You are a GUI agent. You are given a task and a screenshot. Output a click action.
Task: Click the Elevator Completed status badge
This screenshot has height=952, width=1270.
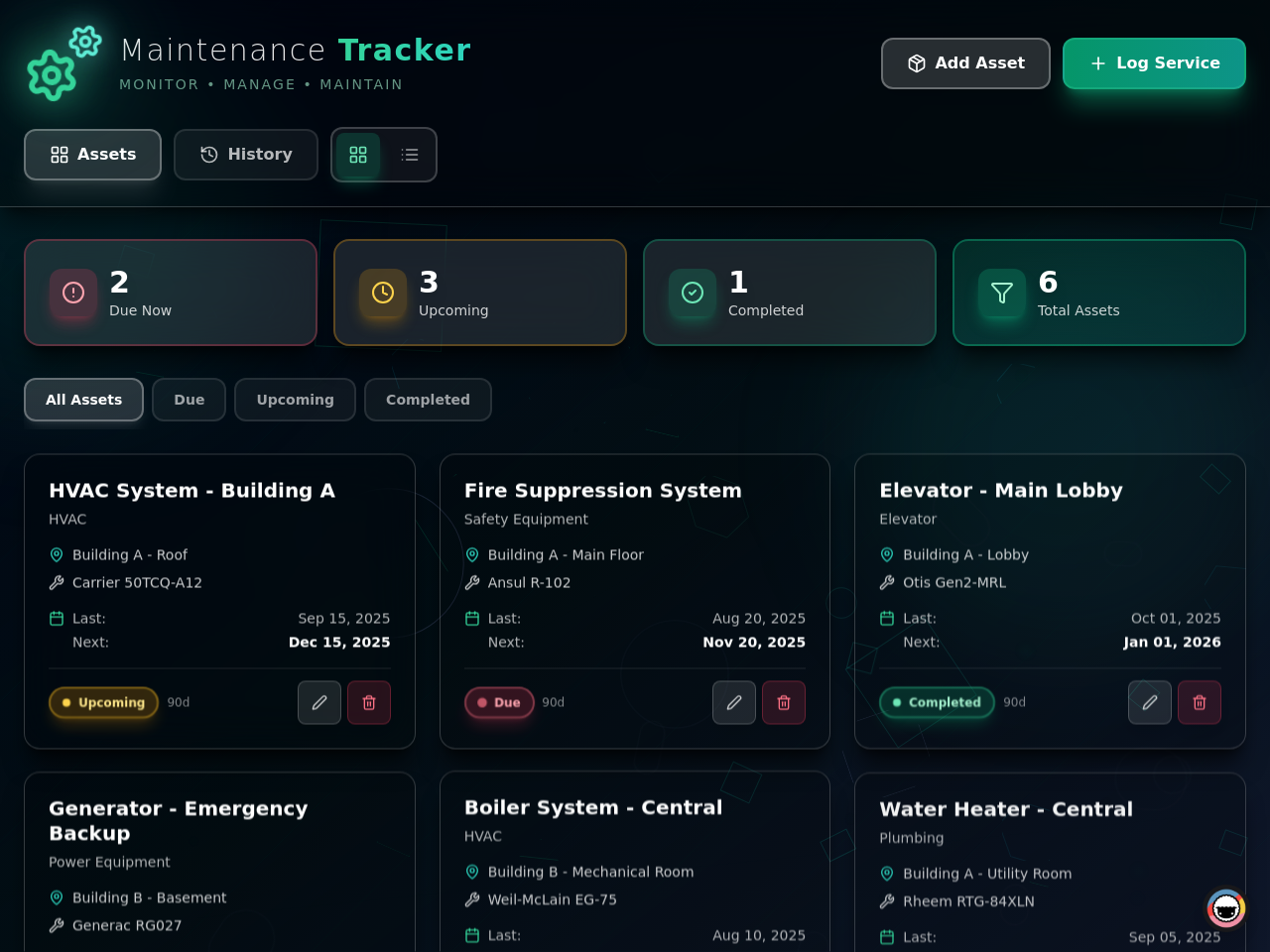pyautogui.click(x=937, y=702)
